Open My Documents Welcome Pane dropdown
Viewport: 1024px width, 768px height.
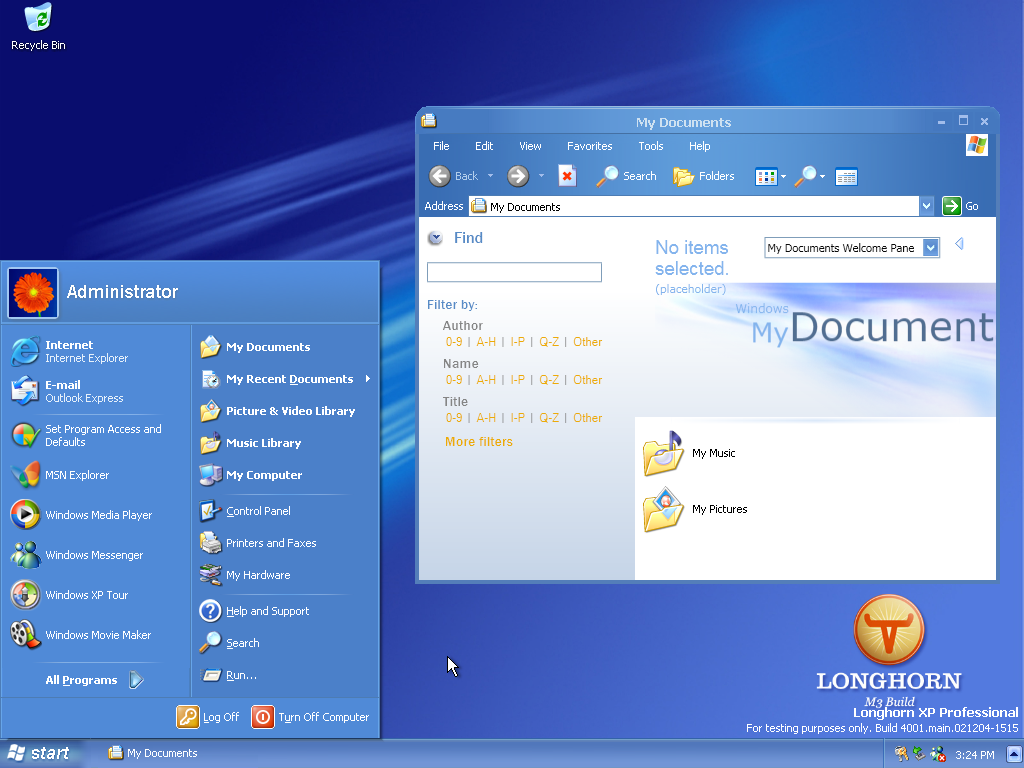click(931, 248)
